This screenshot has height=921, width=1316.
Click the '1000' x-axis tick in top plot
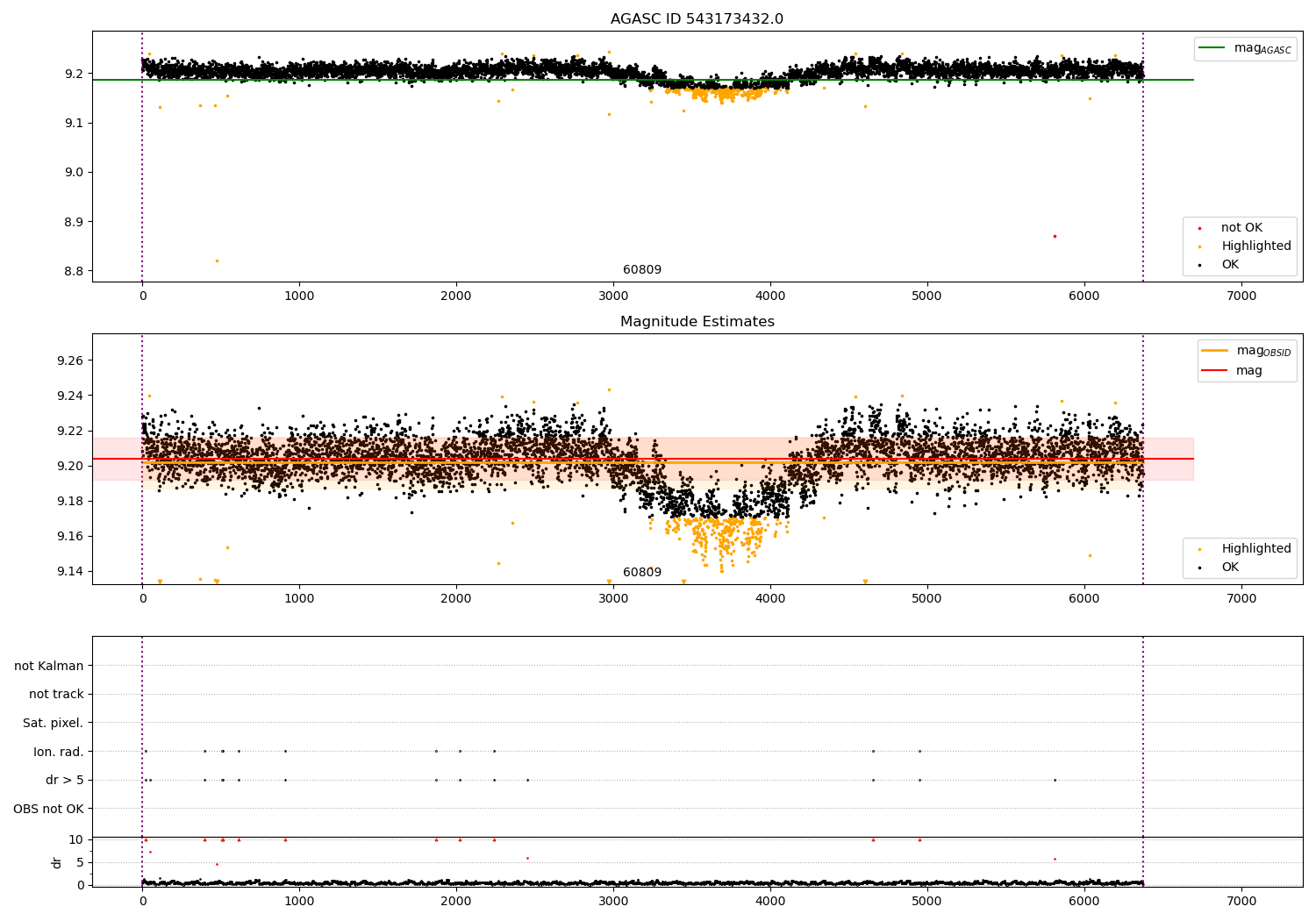tap(299, 296)
